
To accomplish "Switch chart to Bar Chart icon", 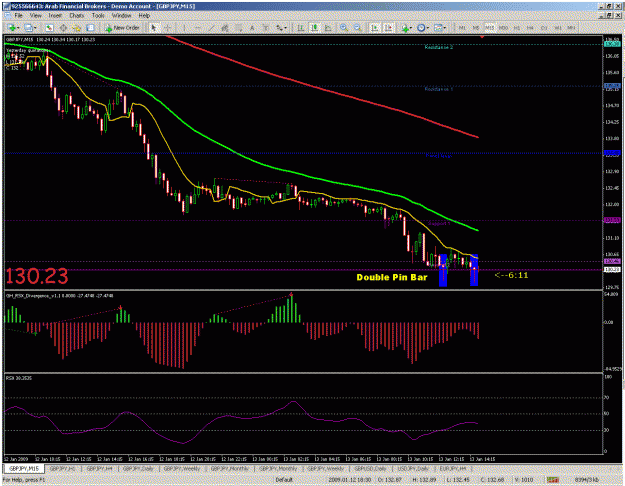I will [301, 28].
